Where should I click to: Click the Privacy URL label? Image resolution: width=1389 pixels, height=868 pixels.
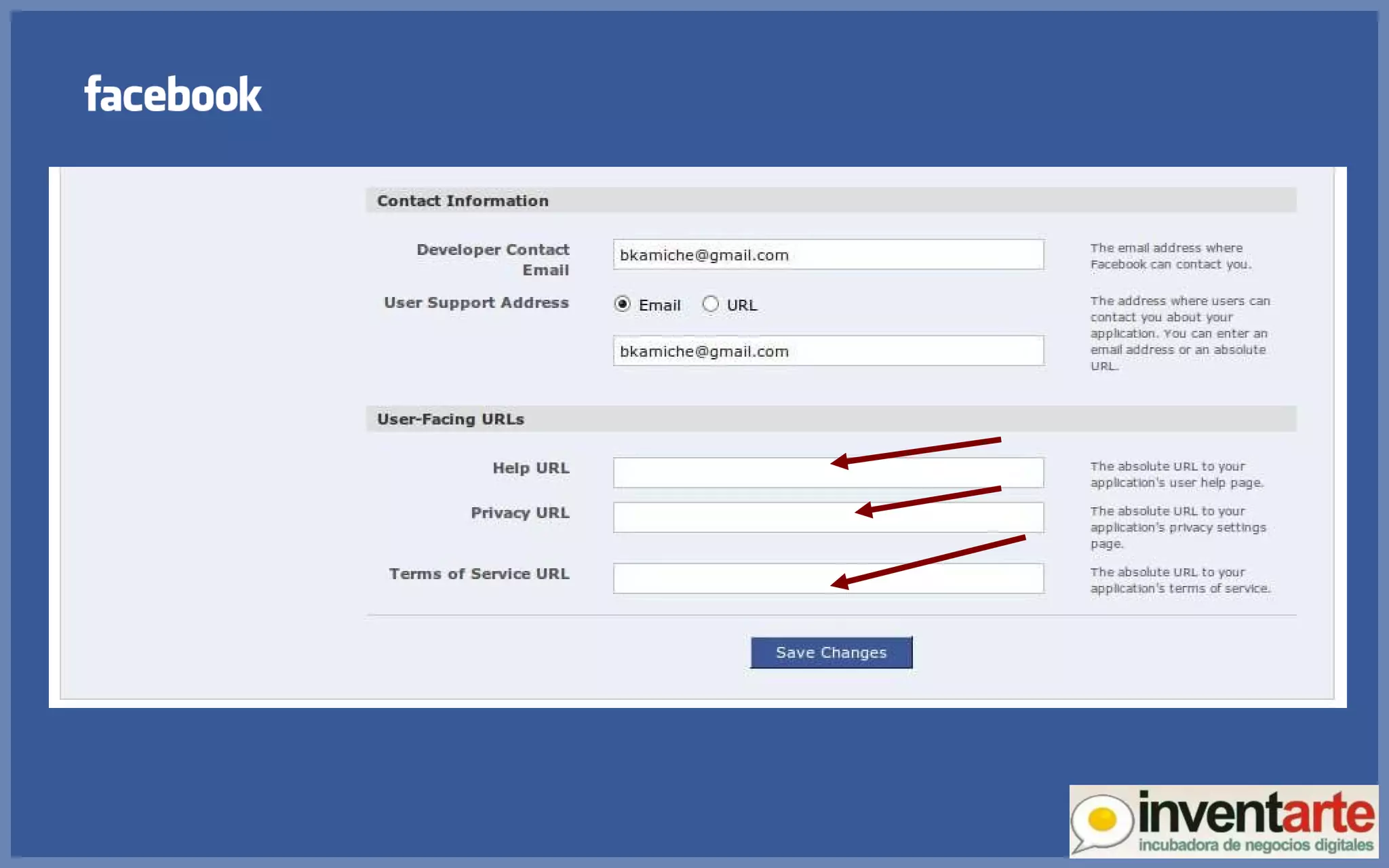(520, 513)
